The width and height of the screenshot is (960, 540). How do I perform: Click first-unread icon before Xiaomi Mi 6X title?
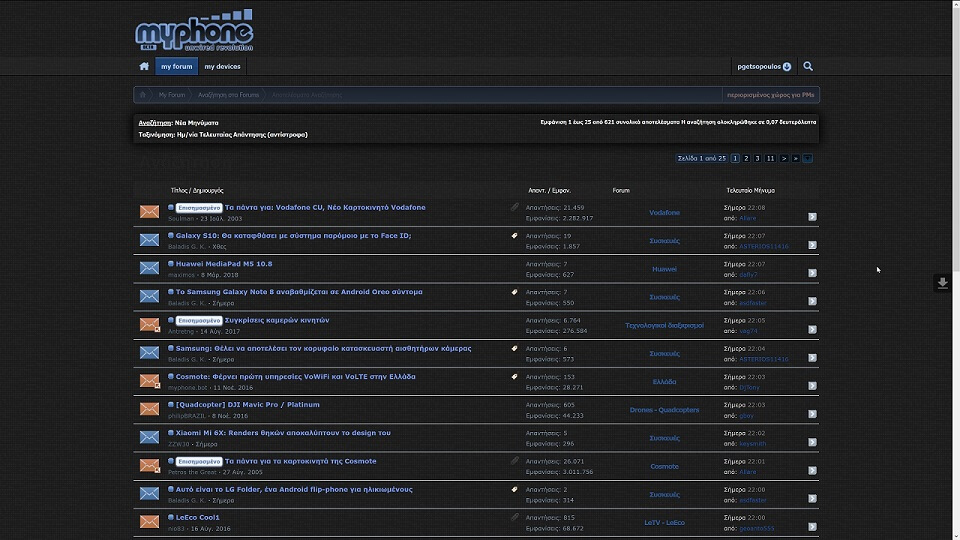(x=171, y=433)
